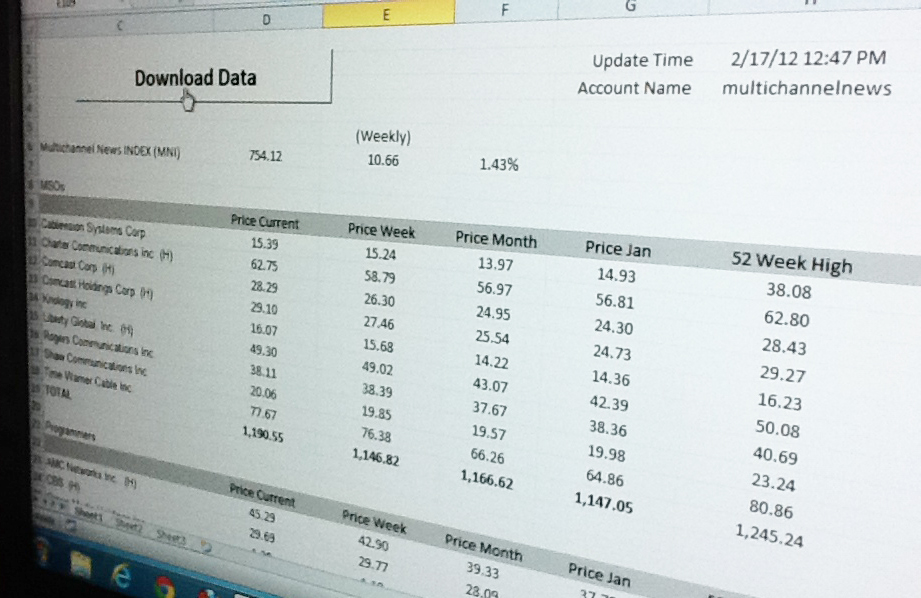Select the weekly change value 10.66
This screenshot has height=598, width=921.
point(383,160)
